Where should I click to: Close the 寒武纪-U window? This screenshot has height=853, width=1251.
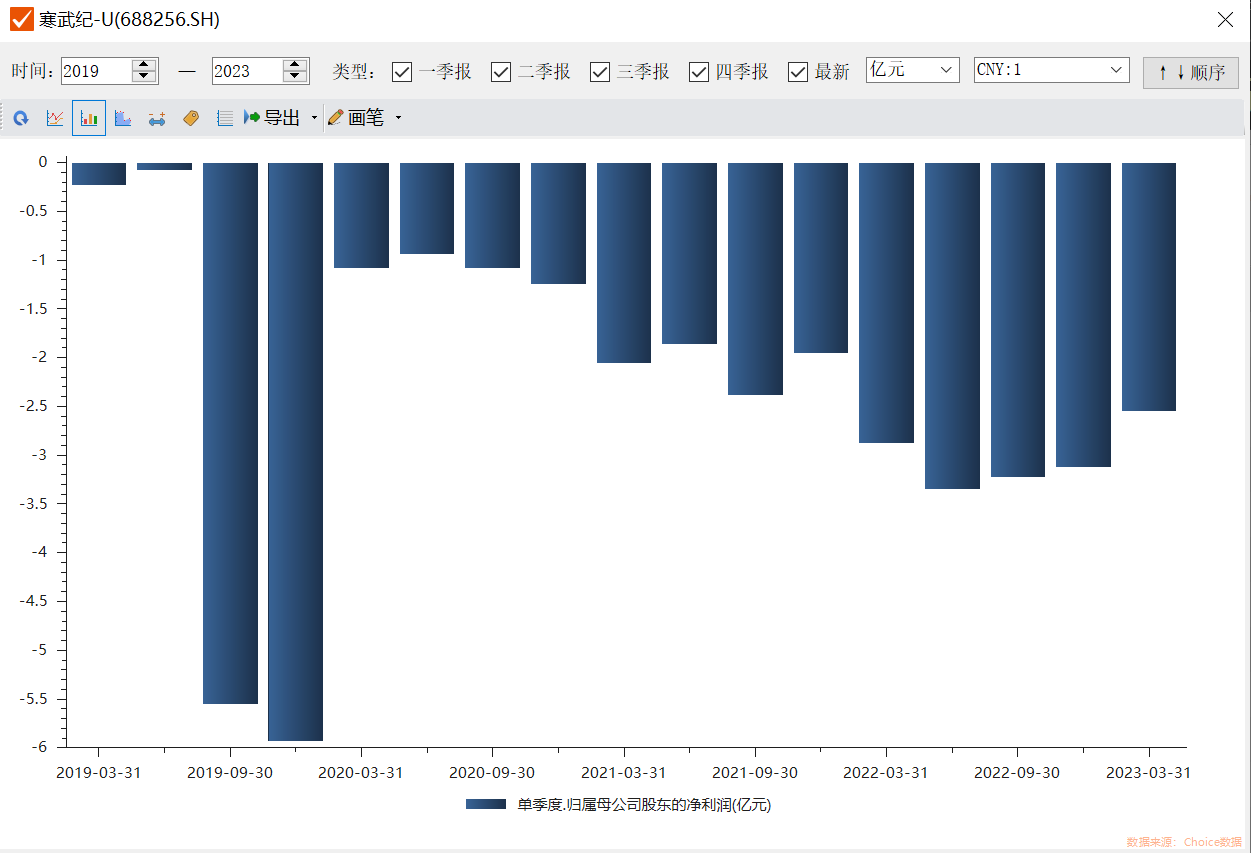pos(1225,19)
